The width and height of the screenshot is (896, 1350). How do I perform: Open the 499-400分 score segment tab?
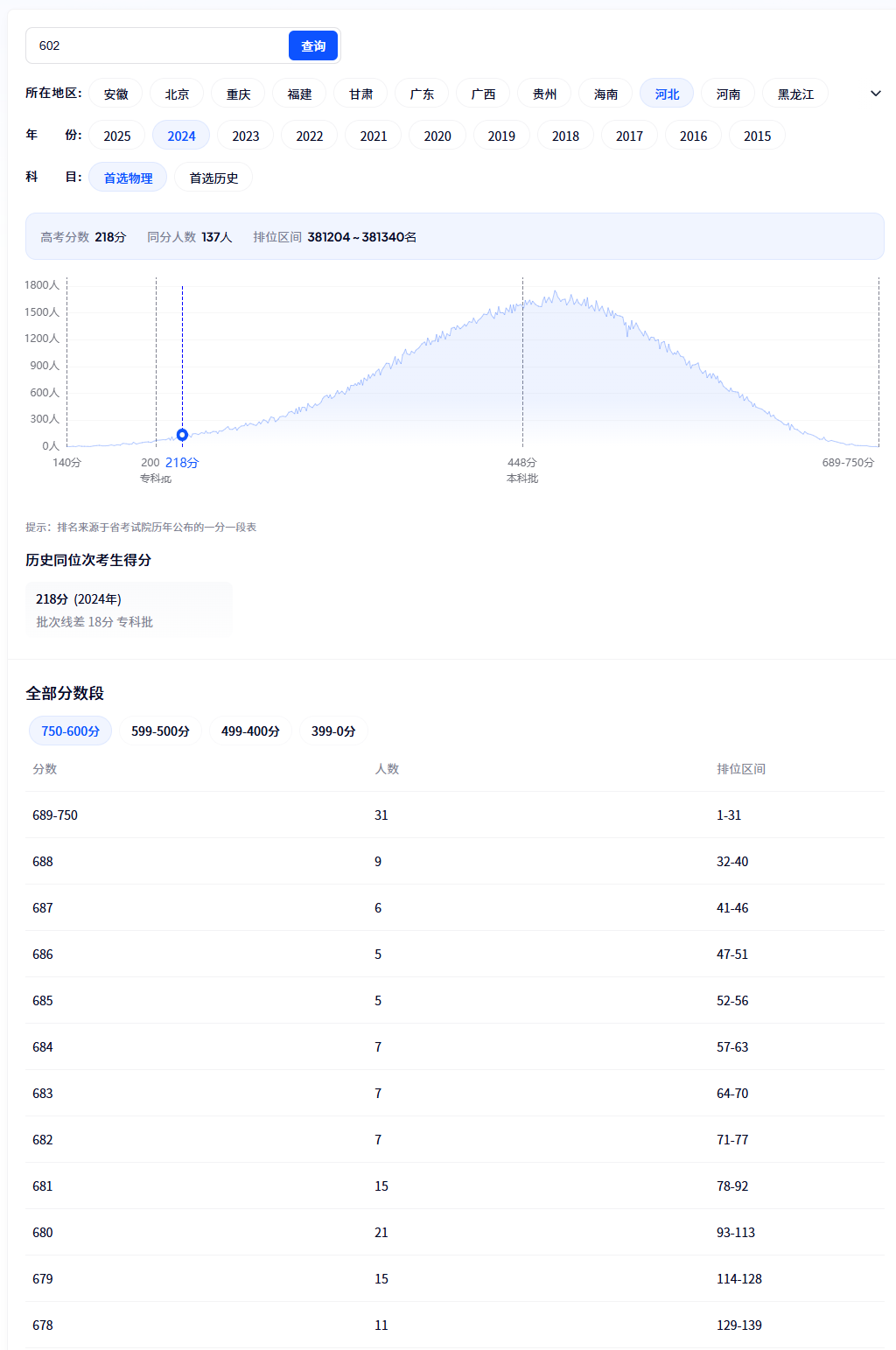point(250,730)
